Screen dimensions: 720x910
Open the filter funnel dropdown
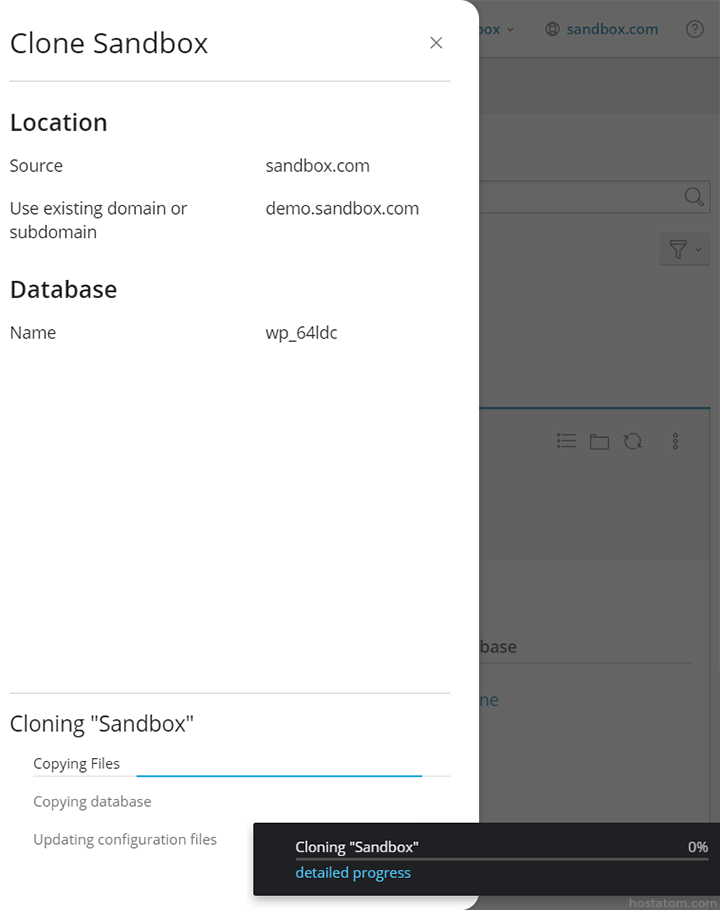click(685, 249)
